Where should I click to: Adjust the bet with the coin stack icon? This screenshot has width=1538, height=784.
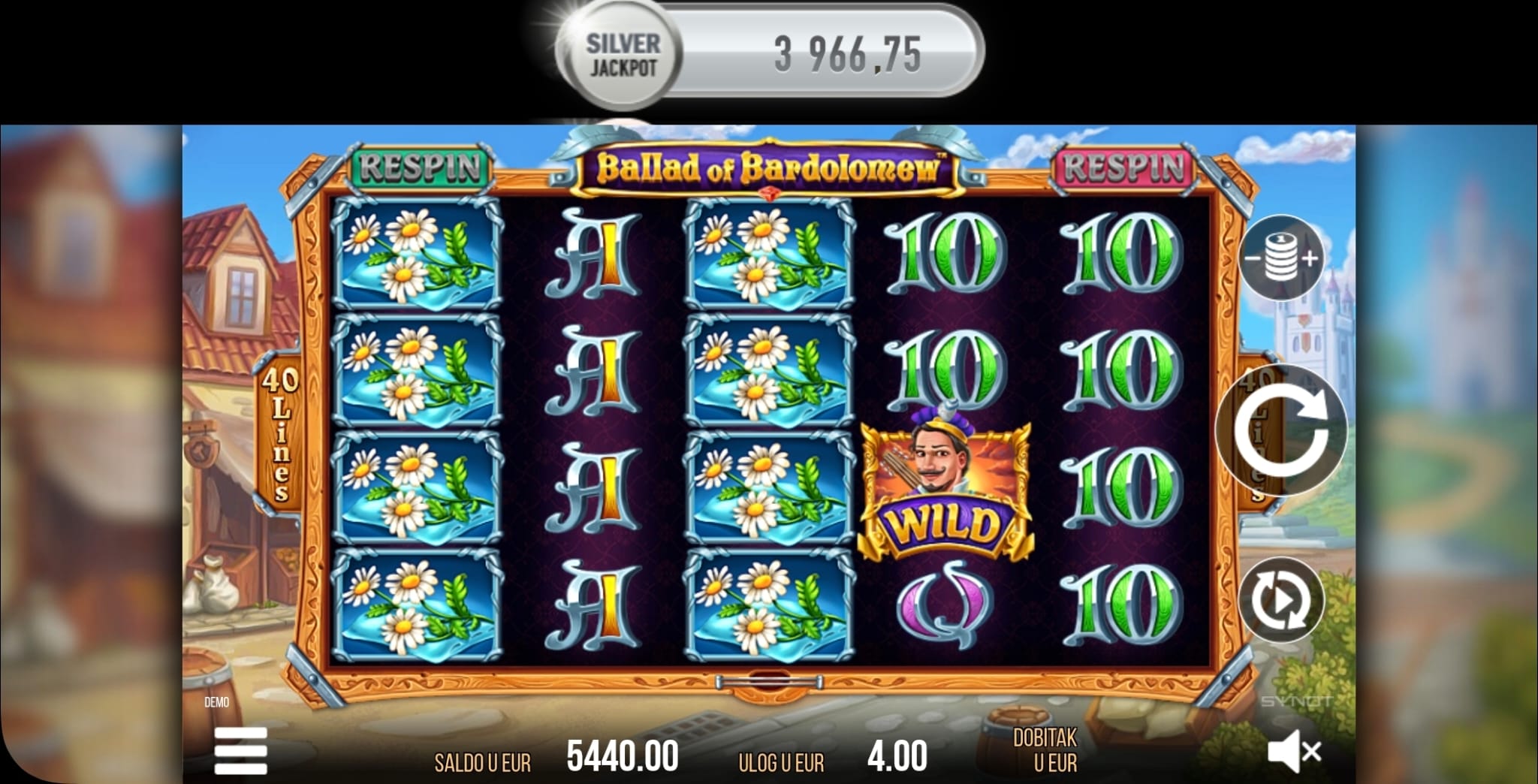(1281, 258)
